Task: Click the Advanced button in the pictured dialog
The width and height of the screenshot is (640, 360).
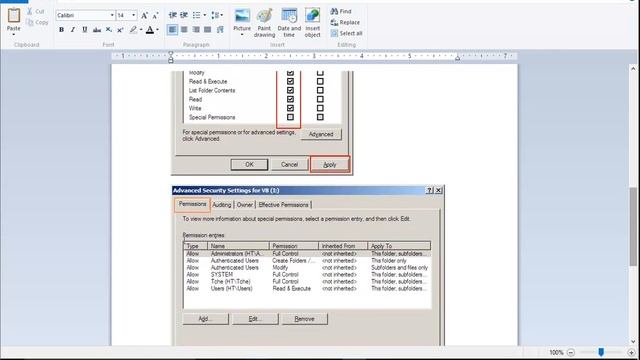Action: (x=321, y=134)
